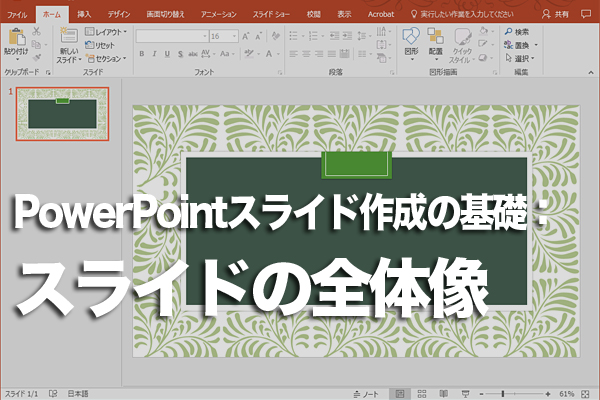Viewport: 600px width, 400px height.
Task: Insert a new slide with 新しいスライド icon
Action: (69, 36)
